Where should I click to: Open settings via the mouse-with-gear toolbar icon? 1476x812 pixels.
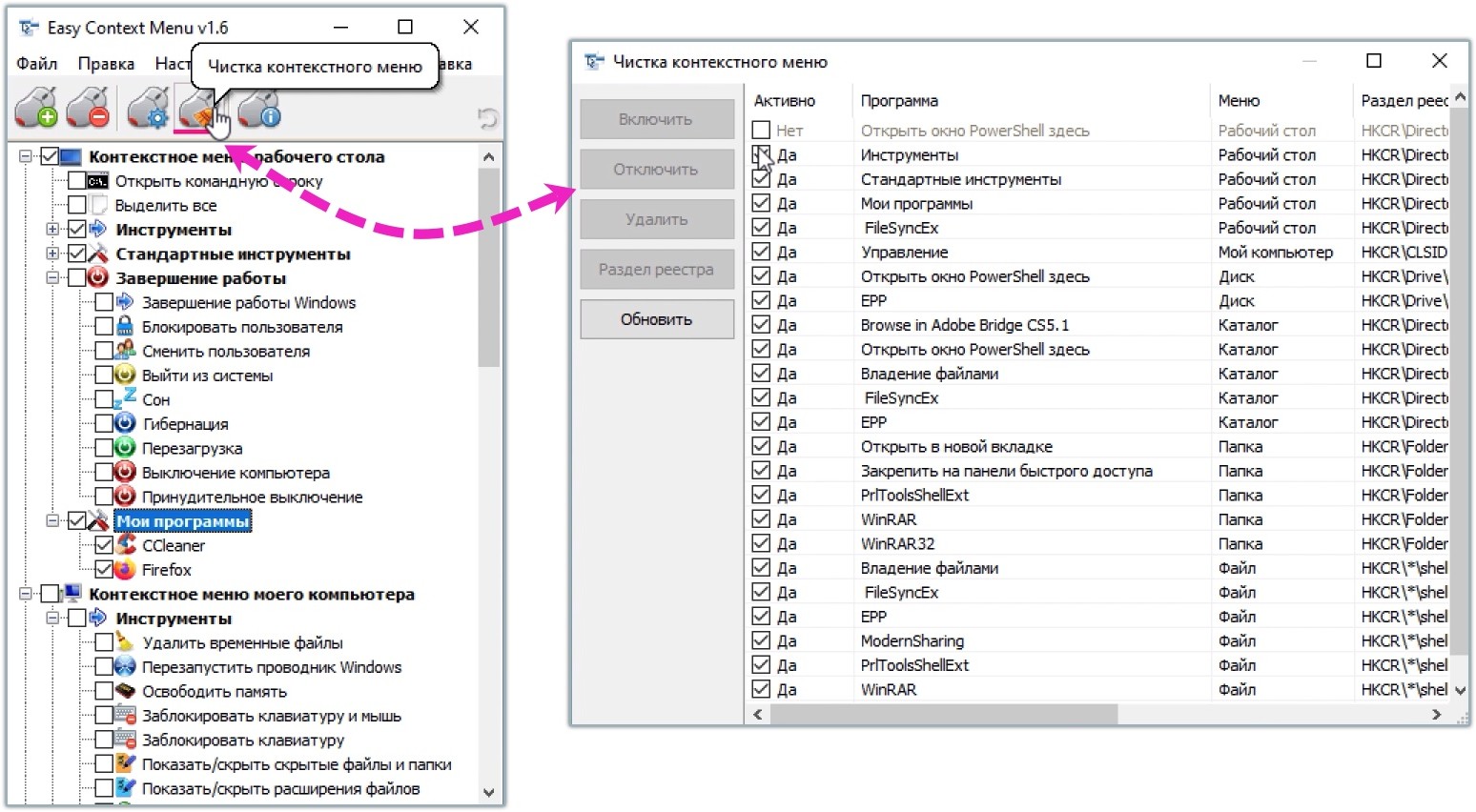[148, 107]
